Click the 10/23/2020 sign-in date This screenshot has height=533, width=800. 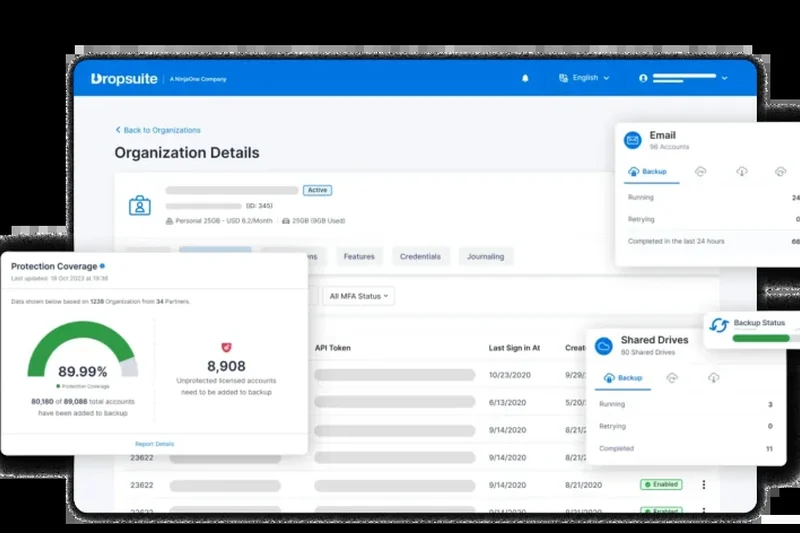510,375
